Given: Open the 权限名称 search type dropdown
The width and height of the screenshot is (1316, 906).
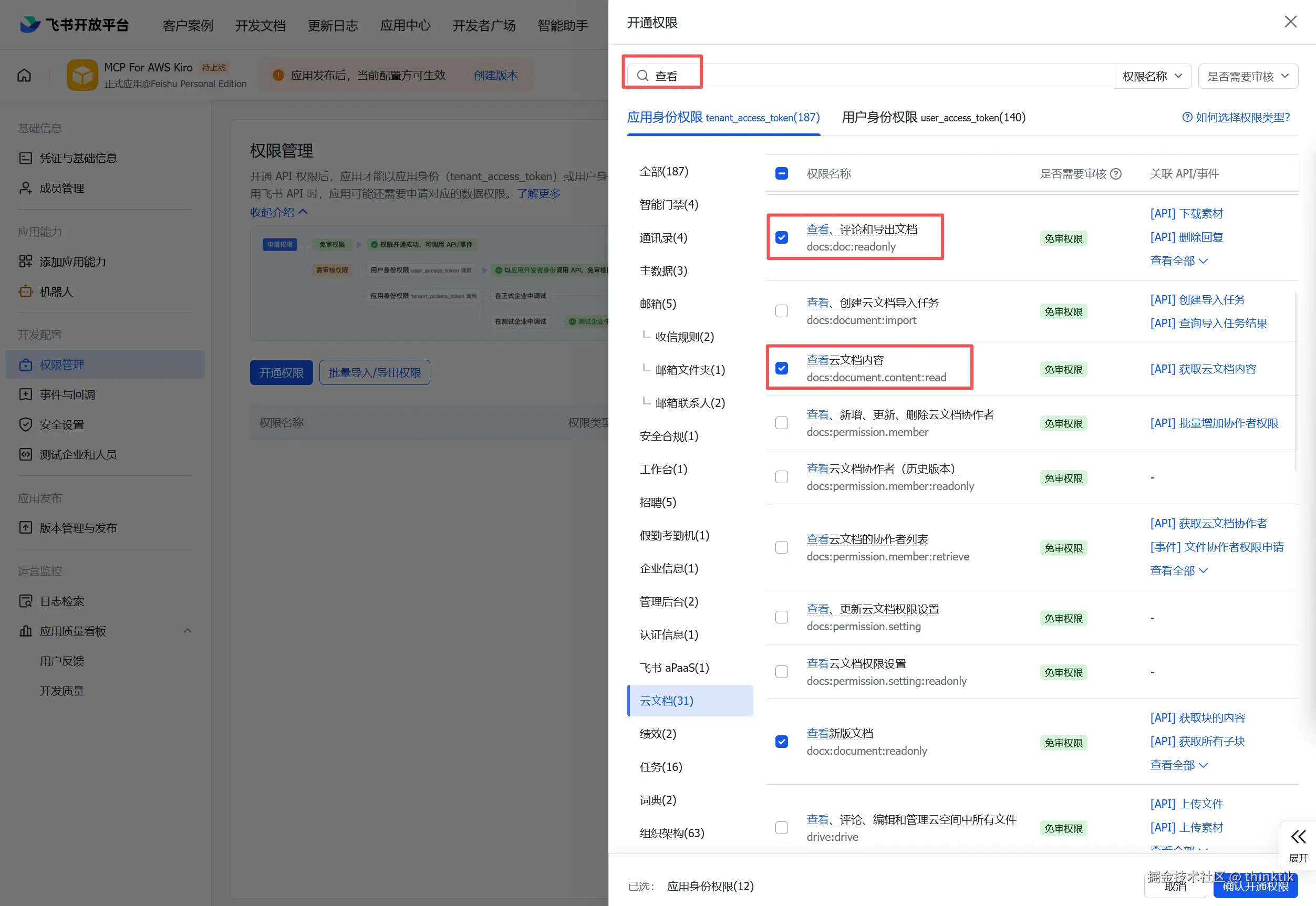Looking at the screenshot, I should [x=1152, y=76].
